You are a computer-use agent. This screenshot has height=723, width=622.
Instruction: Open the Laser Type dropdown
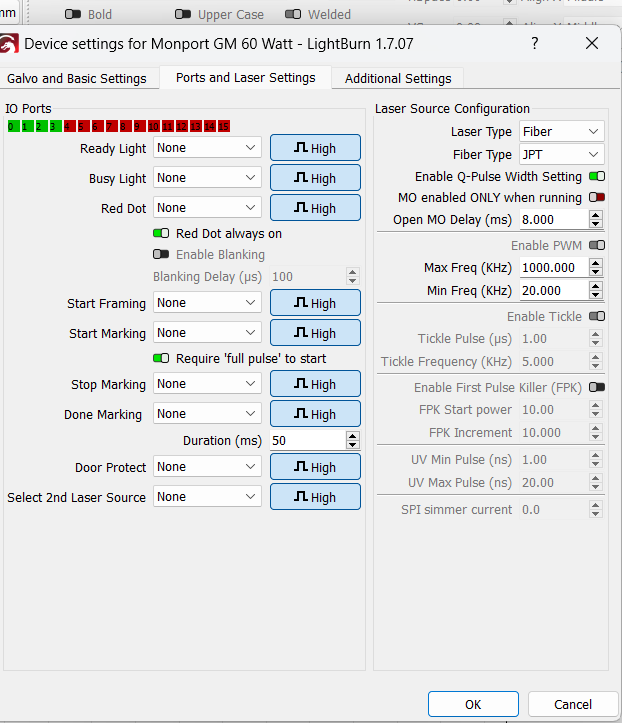point(562,132)
